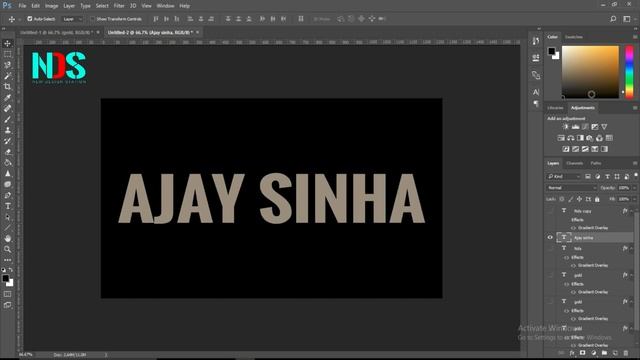Toggle lock position icon in Layers panel
Screen dimensions: 640x360
tap(579, 199)
